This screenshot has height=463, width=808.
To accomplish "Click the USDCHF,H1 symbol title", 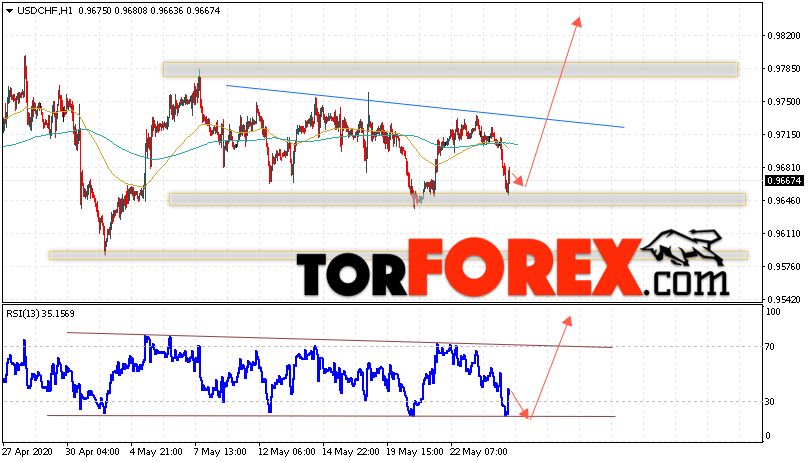I will [45, 10].
